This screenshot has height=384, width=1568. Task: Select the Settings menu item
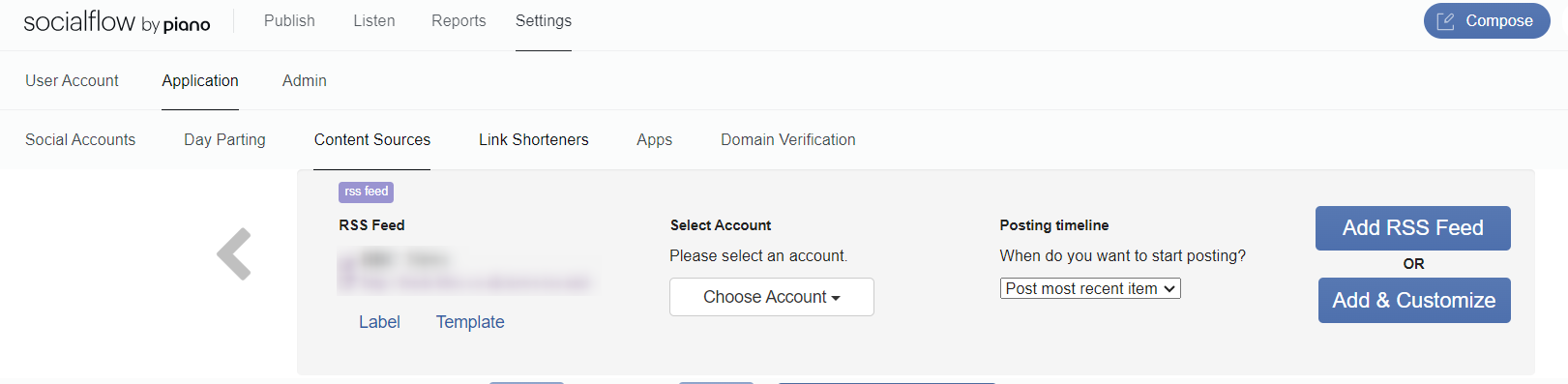tap(544, 20)
